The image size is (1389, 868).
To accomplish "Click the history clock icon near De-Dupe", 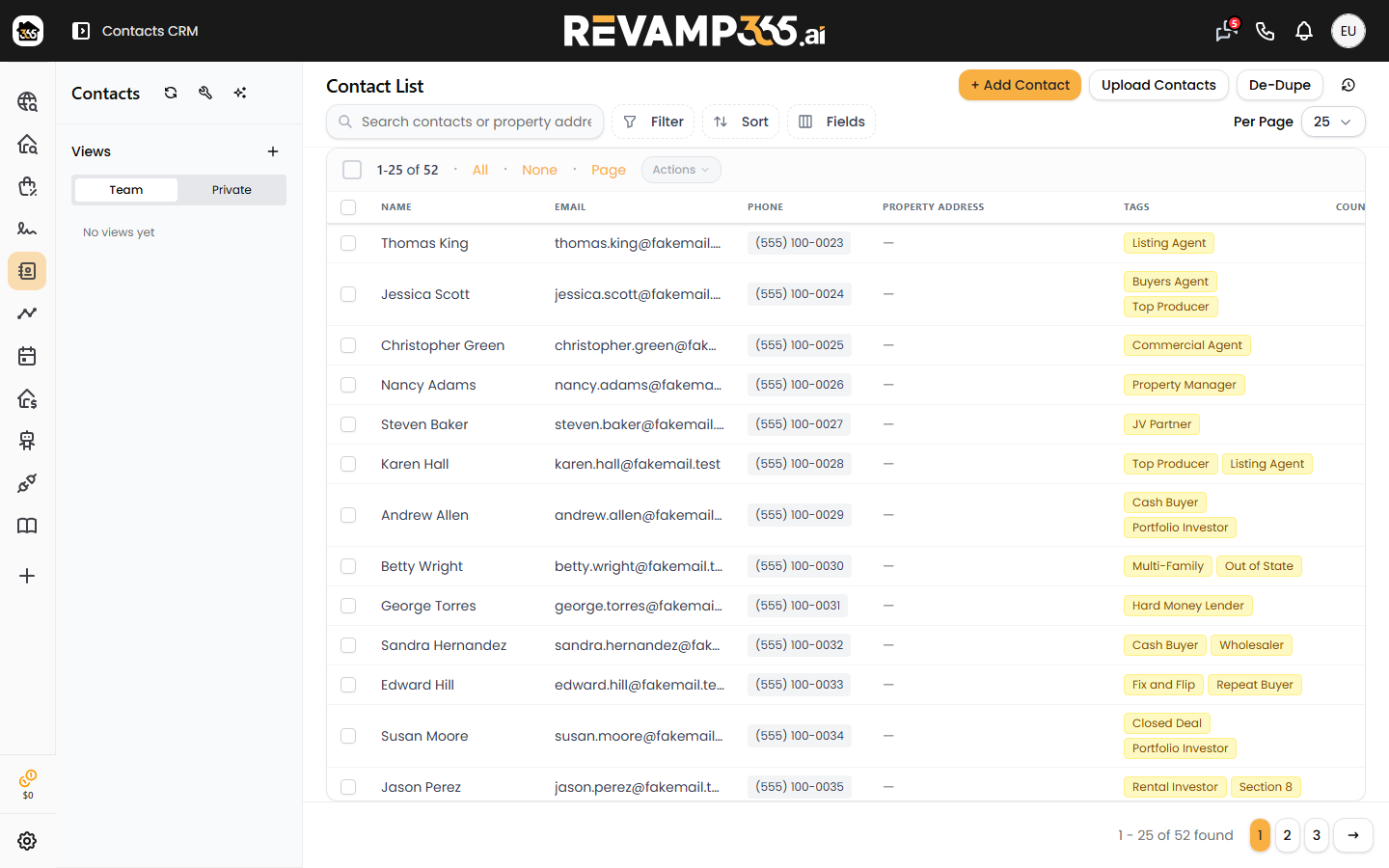I will 1348,85.
